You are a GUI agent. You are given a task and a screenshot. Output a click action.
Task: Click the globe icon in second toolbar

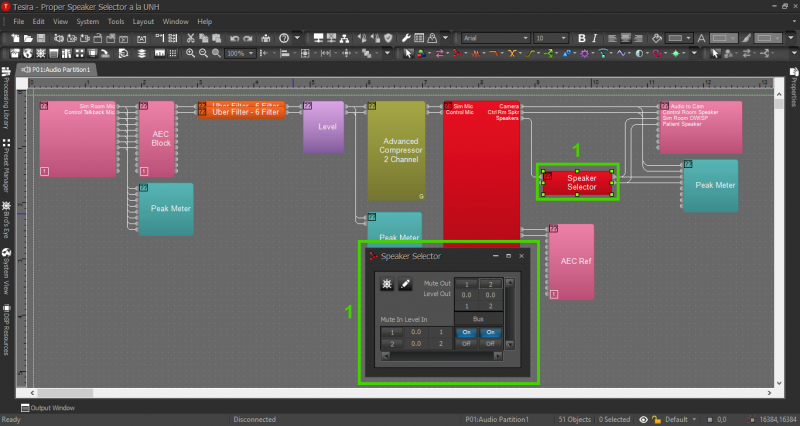point(28,53)
